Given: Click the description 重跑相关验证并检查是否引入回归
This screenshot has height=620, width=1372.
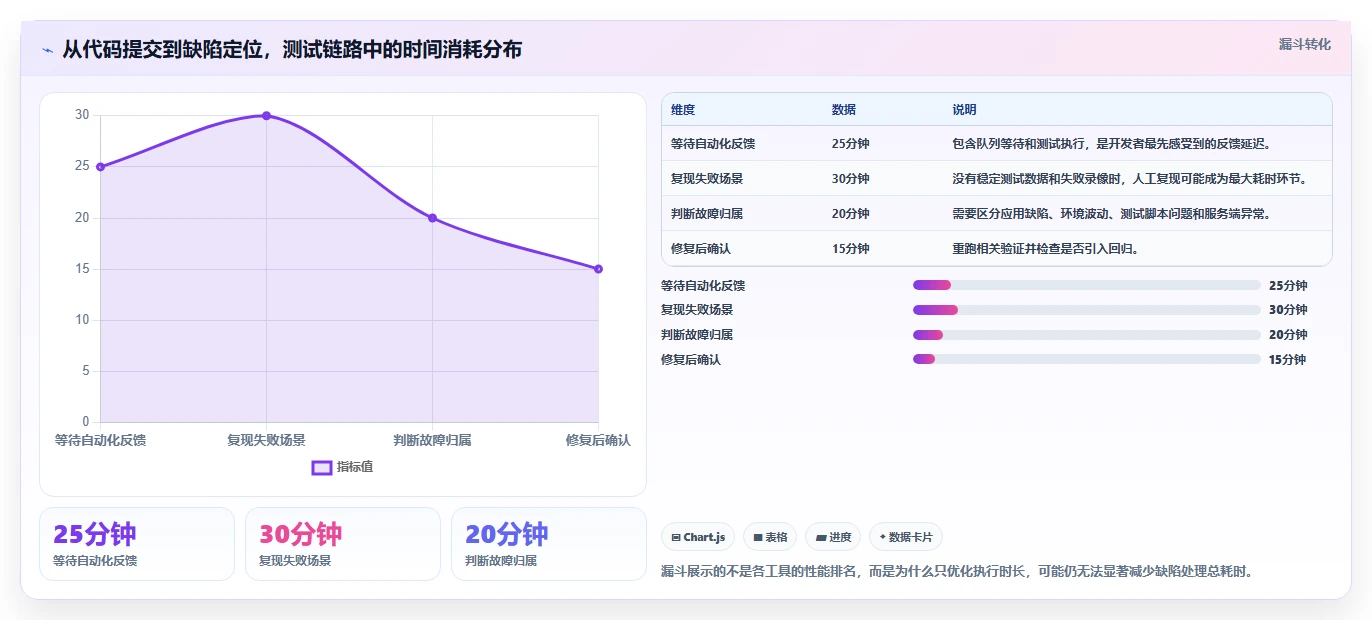Looking at the screenshot, I should click(x=1046, y=249).
